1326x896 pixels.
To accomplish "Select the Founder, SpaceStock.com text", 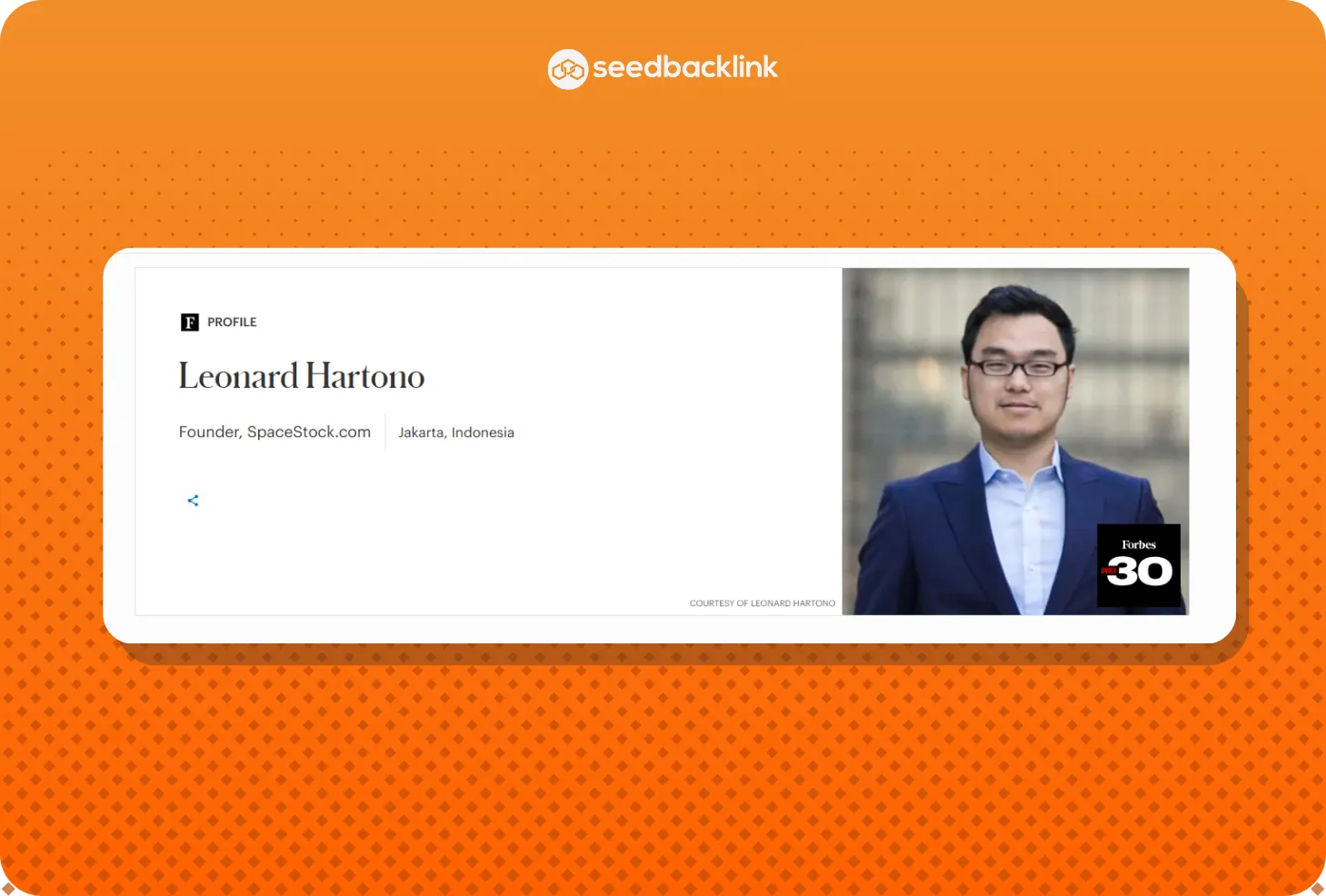I will click(x=274, y=433).
